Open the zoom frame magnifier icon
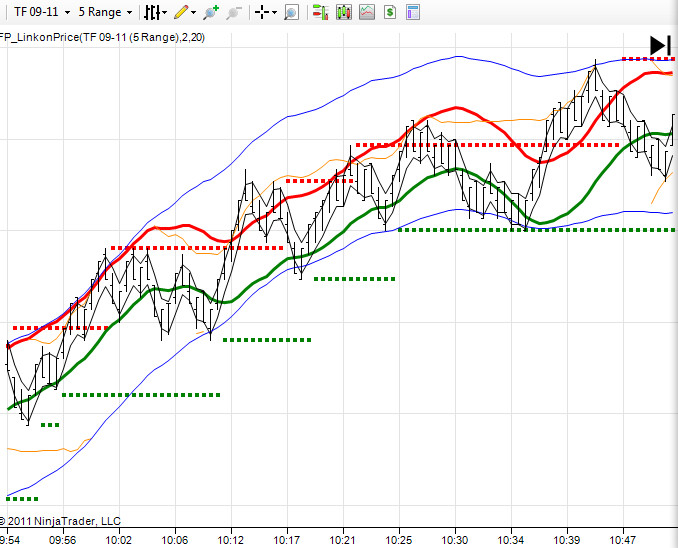This screenshot has height=548, width=678. click(x=291, y=13)
